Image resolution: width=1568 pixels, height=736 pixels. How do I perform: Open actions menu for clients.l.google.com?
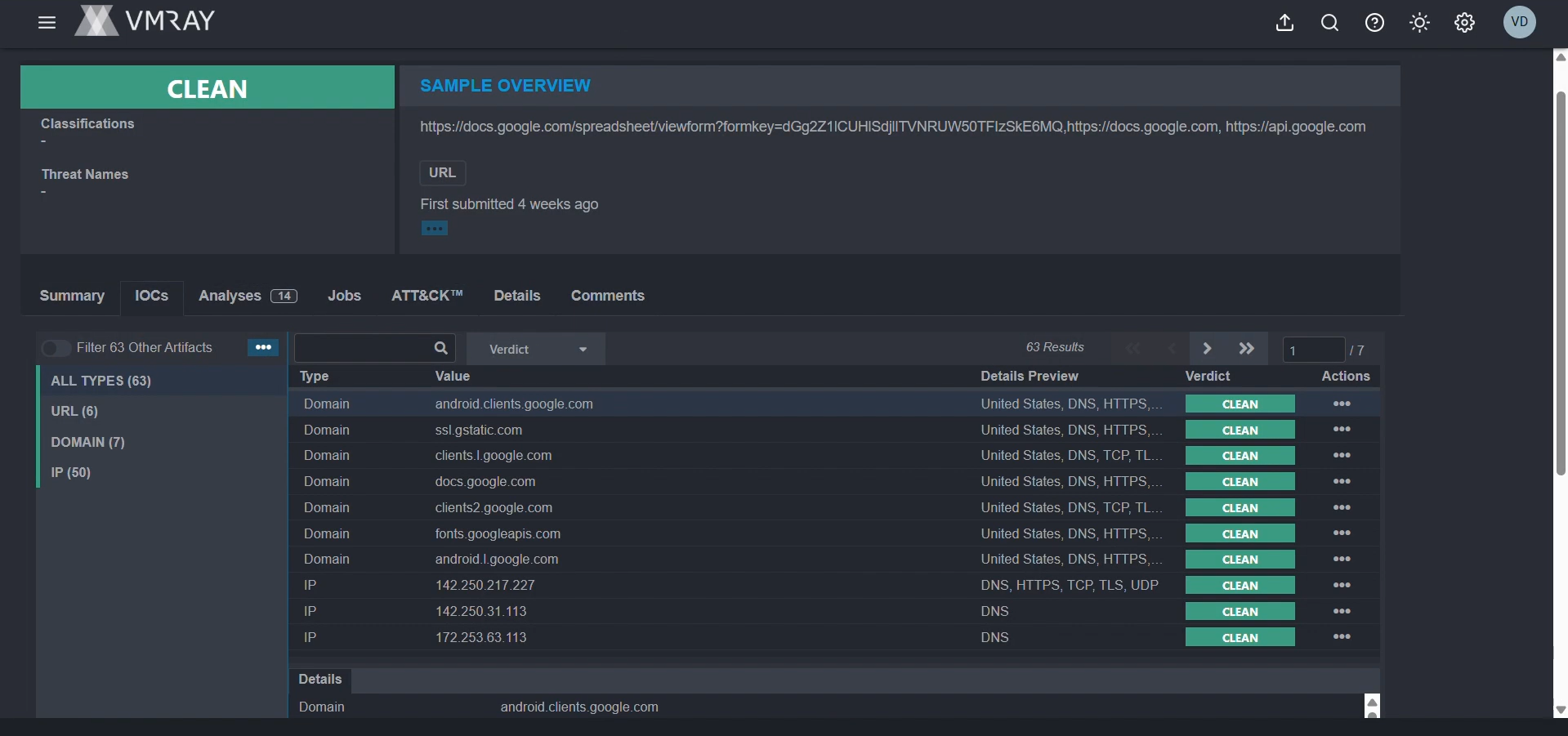coord(1342,456)
